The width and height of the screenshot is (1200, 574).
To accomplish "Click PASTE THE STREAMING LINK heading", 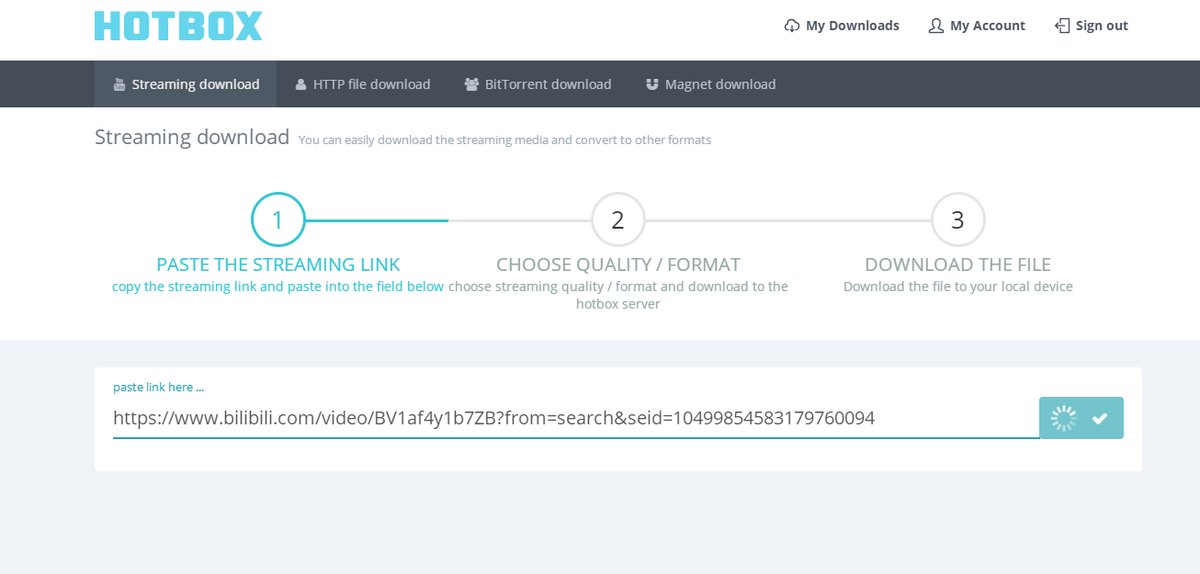I will coord(278,264).
